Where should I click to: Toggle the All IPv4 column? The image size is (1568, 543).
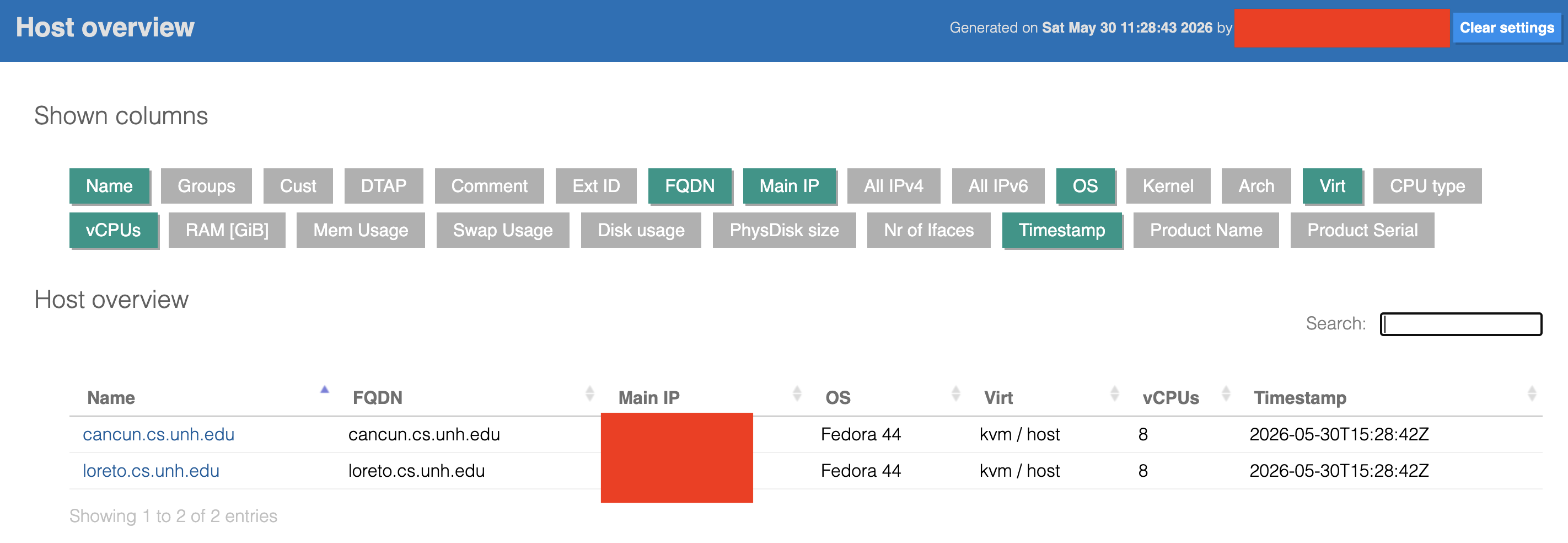(893, 186)
